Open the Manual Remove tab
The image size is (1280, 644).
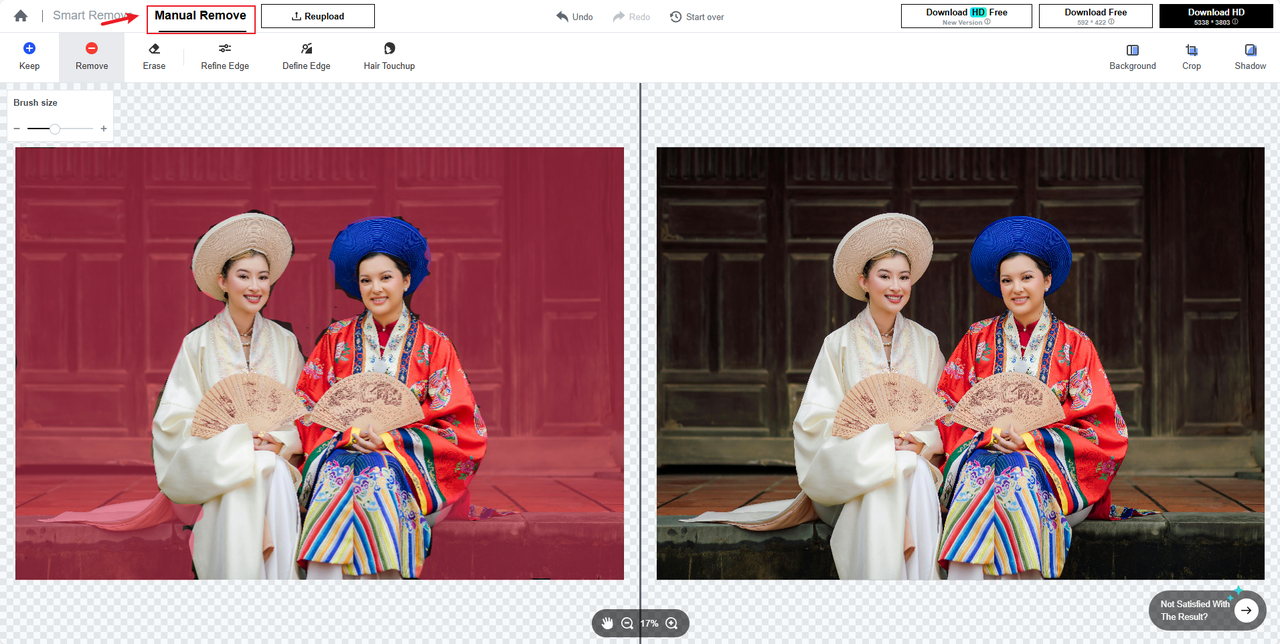pos(200,16)
